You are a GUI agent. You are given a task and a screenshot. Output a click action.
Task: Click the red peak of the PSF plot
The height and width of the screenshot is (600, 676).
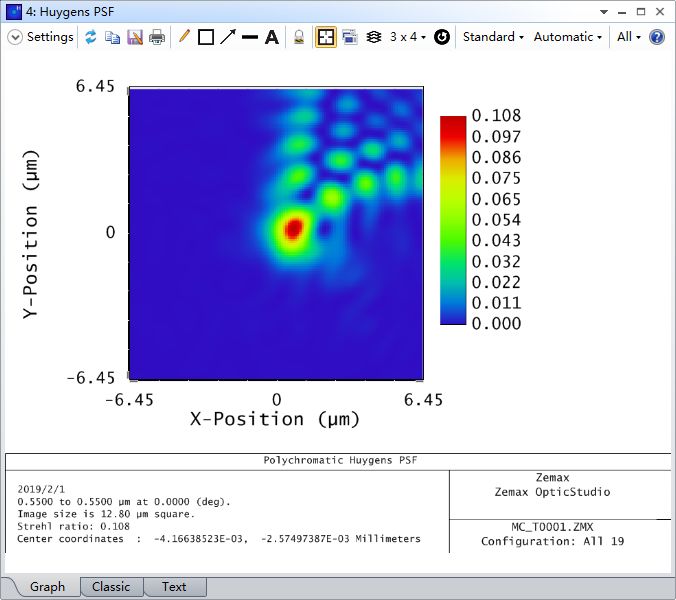click(293, 229)
